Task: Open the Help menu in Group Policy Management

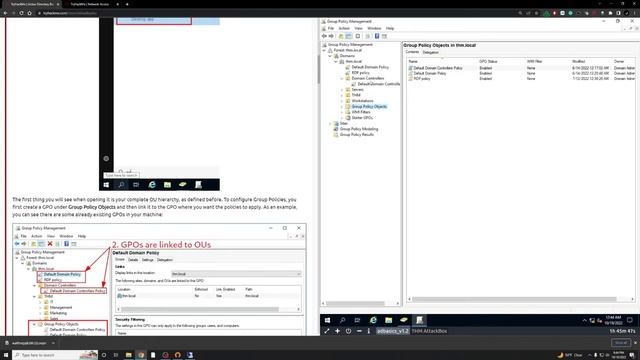Action: pos(390,28)
